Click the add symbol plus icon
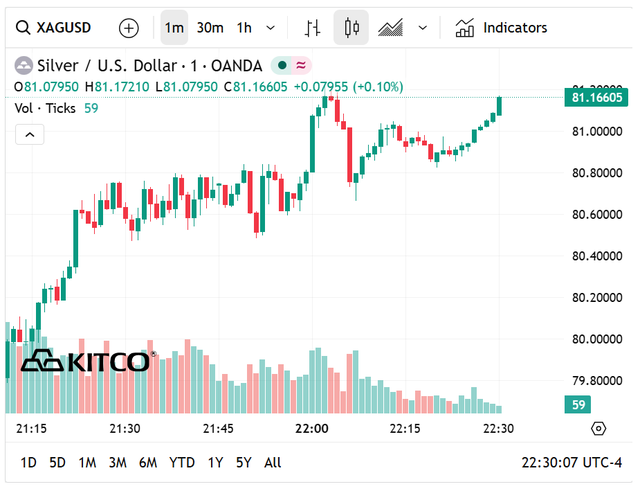Screen dimensions: 640x491 [129, 28]
